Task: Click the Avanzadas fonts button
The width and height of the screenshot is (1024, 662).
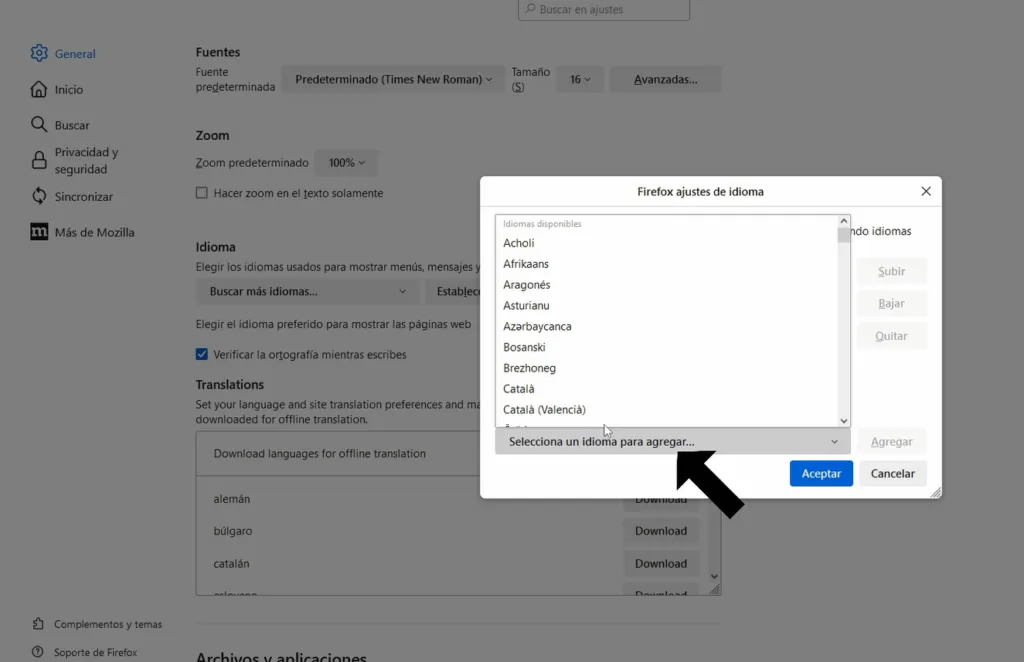Action: (665, 79)
